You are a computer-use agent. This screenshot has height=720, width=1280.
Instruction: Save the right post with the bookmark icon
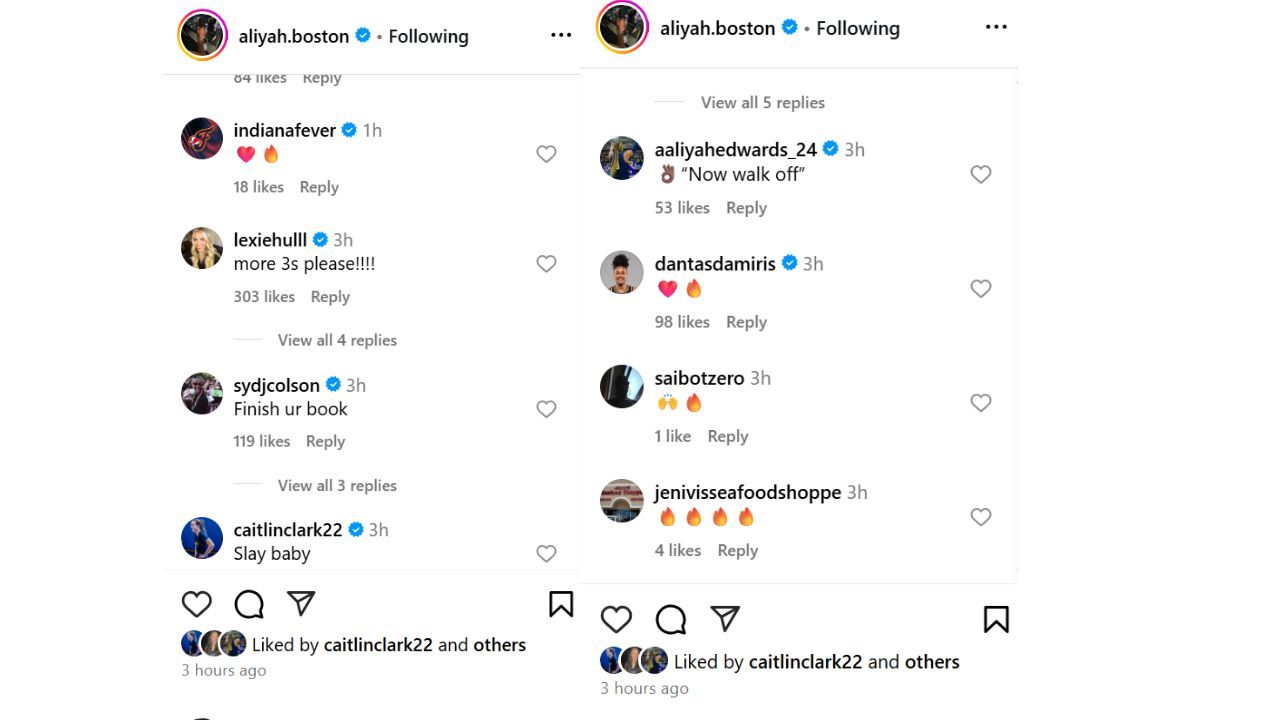pos(995,620)
